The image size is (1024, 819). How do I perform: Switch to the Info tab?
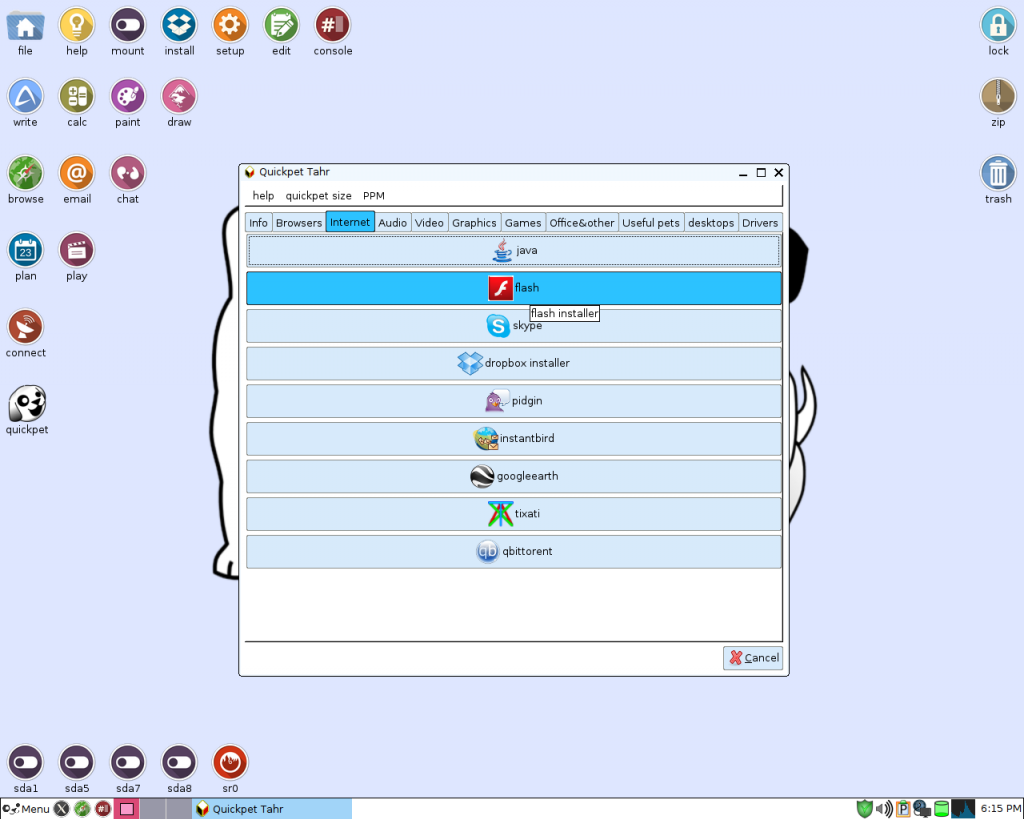coord(258,223)
